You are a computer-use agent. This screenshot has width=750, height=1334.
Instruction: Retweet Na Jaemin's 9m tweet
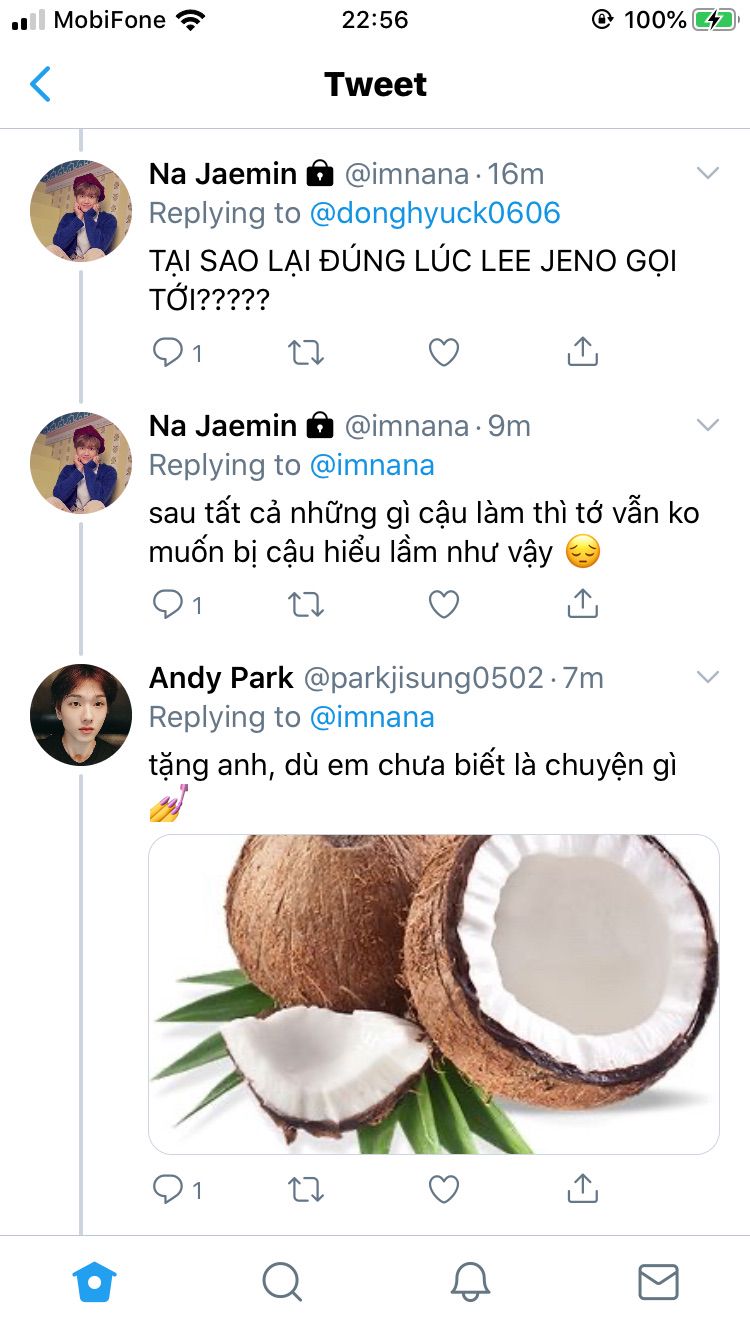tap(305, 604)
